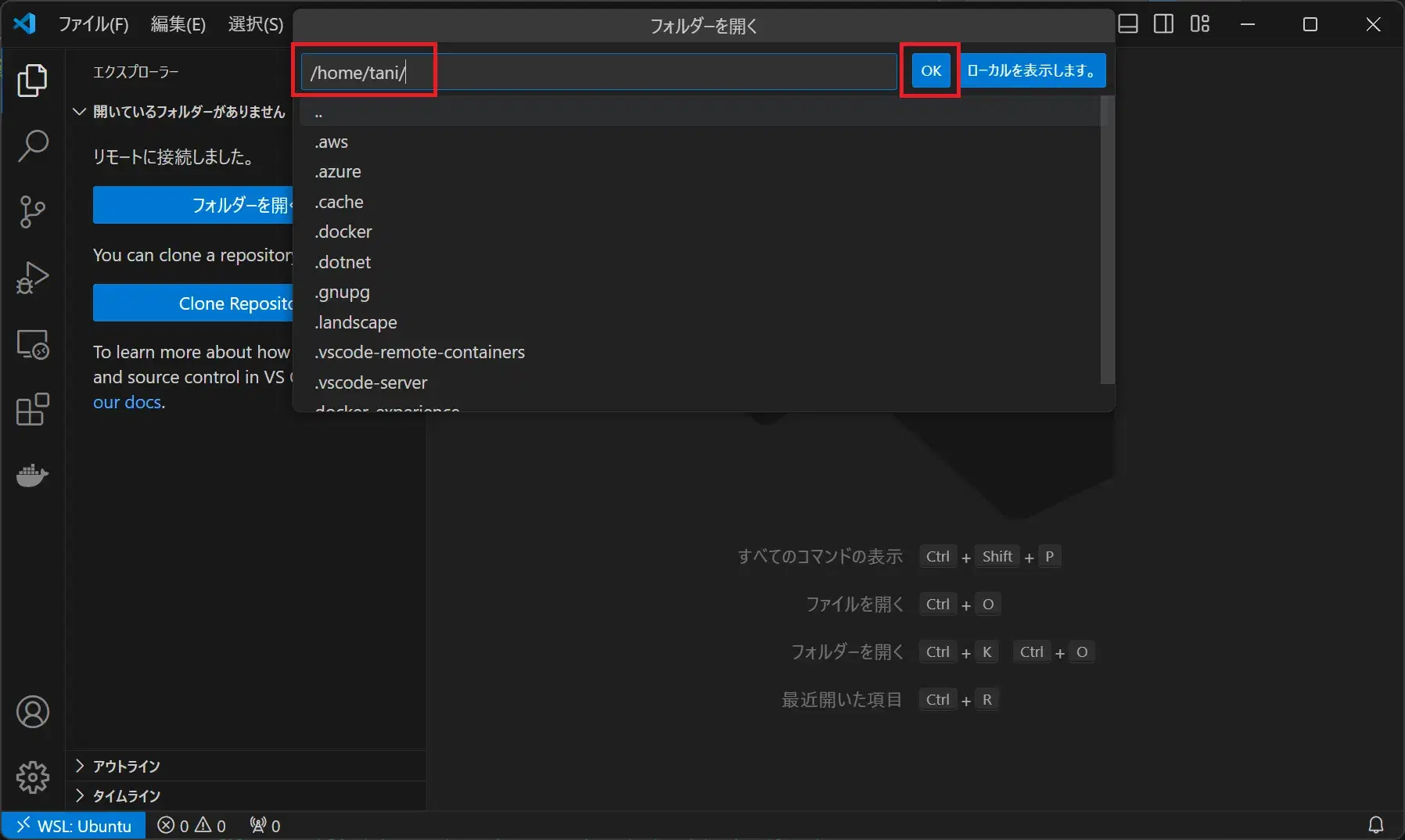The width and height of the screenshot is (1405, 840).
Task: Open the Manage gear icon
Action: tap(32, 777)
